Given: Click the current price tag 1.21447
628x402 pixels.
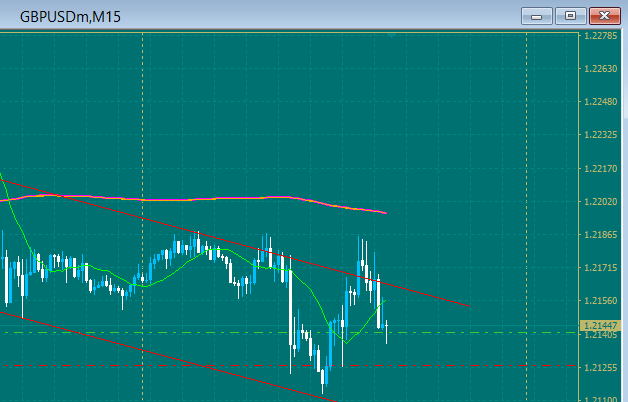Looking at the screenshot, I should click(x=603, y=326).
